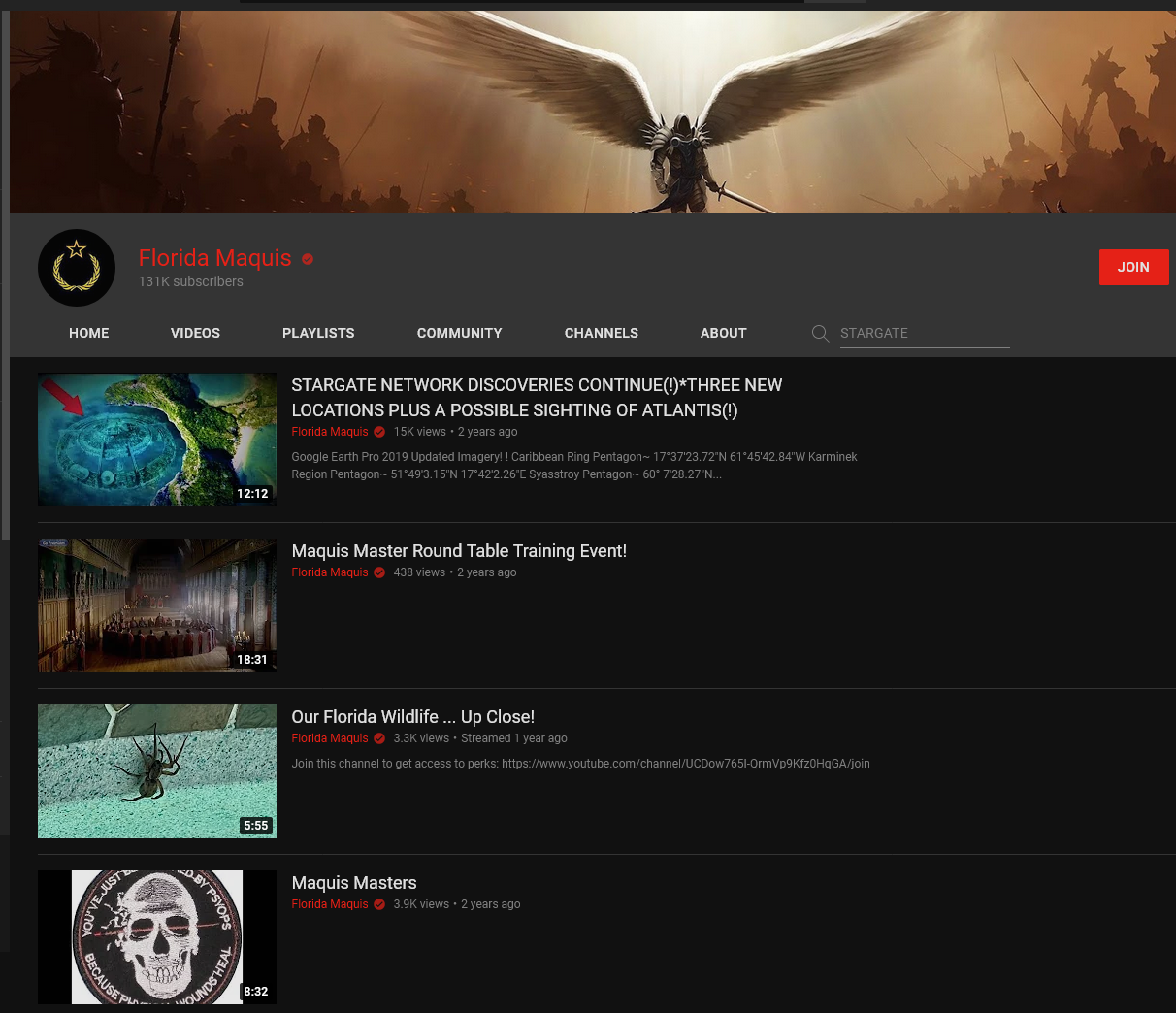Open the VIDEOS tab
This screenshot has height=1013, width=1176.
click(x=195, y=333)
